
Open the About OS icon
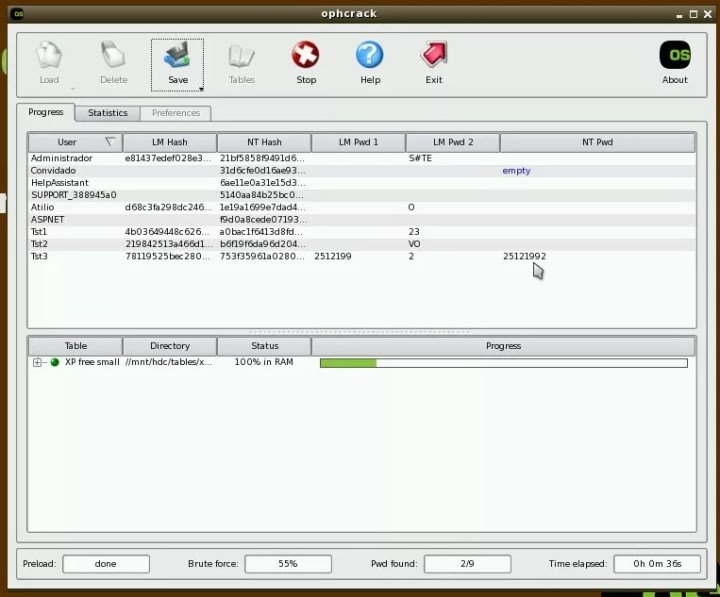(x=675, y=55)
